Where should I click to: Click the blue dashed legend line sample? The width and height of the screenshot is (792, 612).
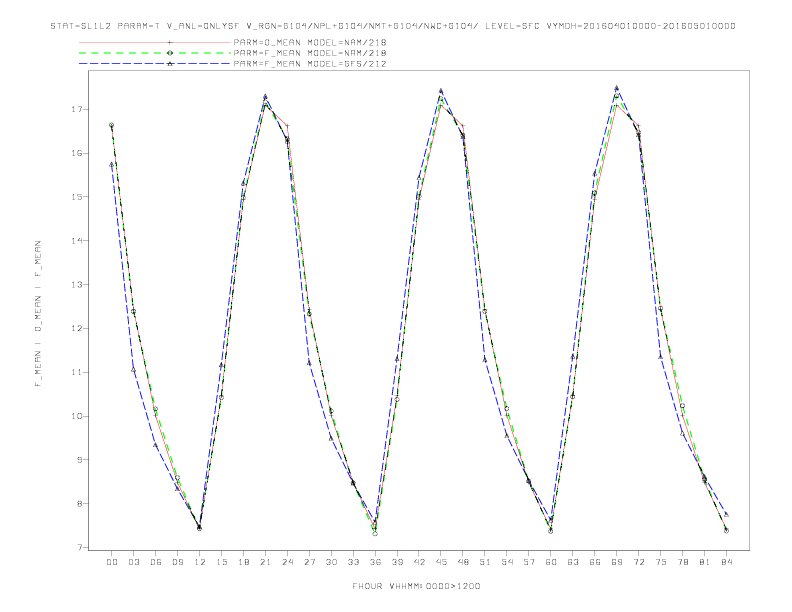(155, 64)
